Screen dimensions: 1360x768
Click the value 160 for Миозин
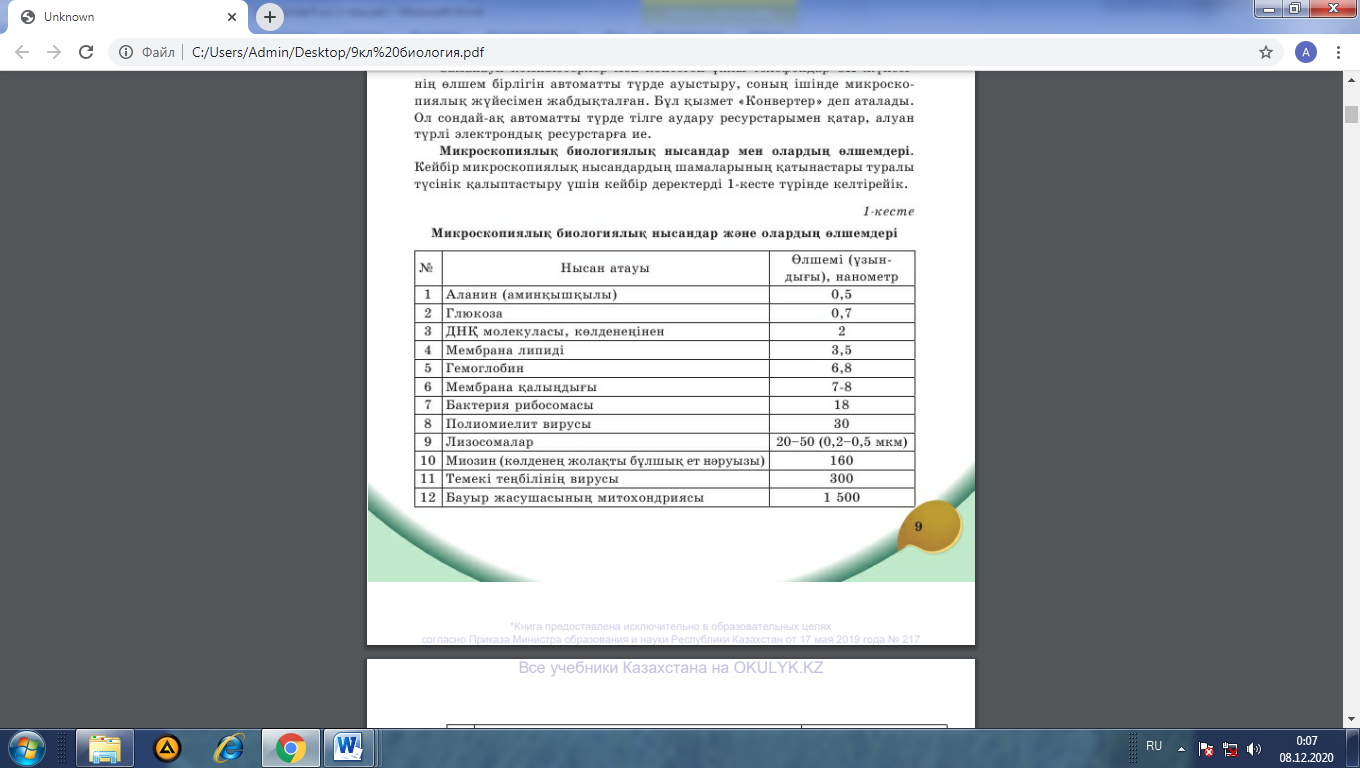(841, 460)
